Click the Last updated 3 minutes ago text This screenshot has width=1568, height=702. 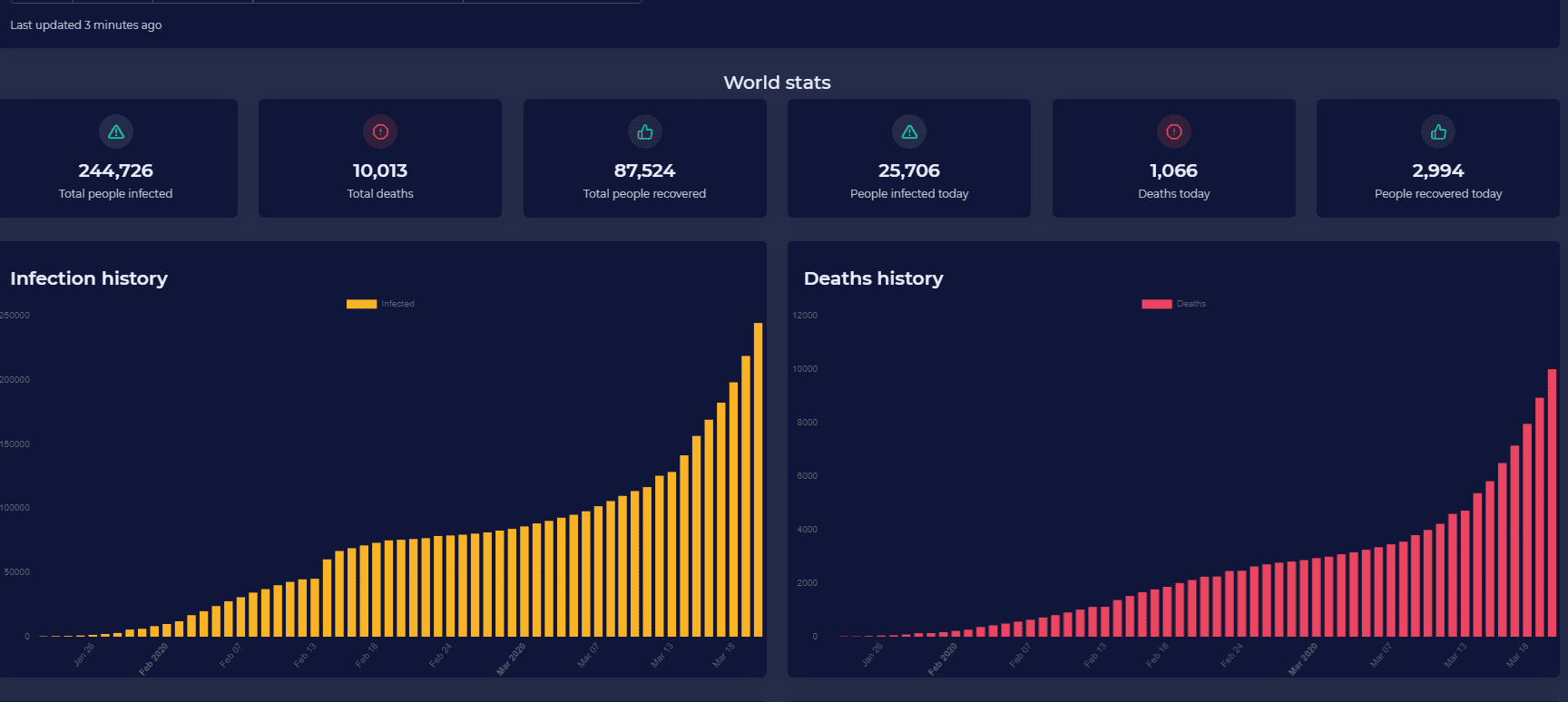pyautogui.click(x=86, y=25)
